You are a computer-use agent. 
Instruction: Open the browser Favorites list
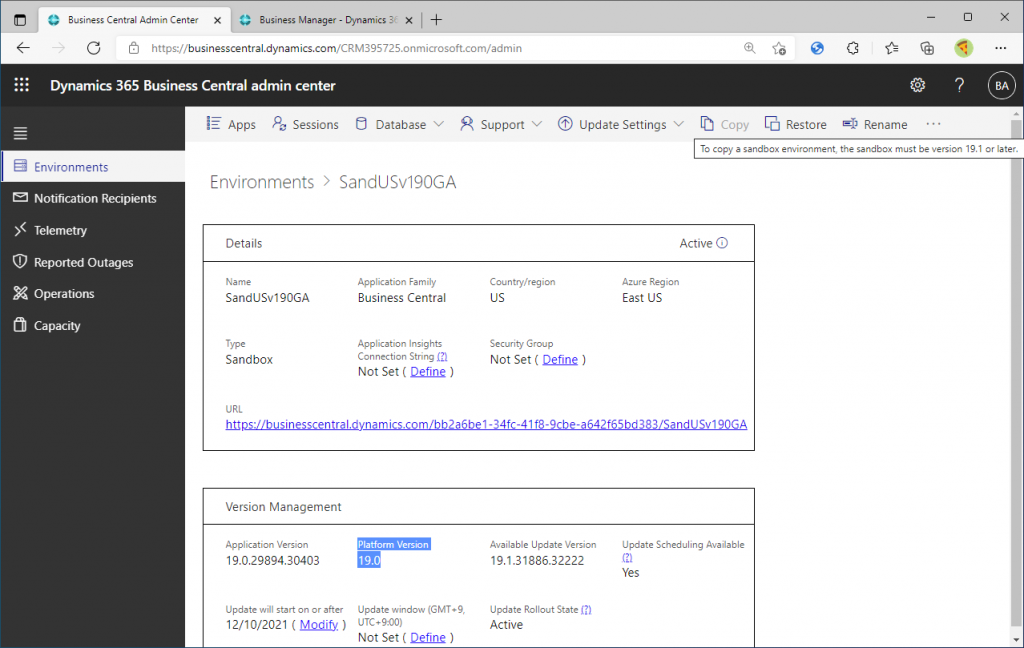pos(891,48)
